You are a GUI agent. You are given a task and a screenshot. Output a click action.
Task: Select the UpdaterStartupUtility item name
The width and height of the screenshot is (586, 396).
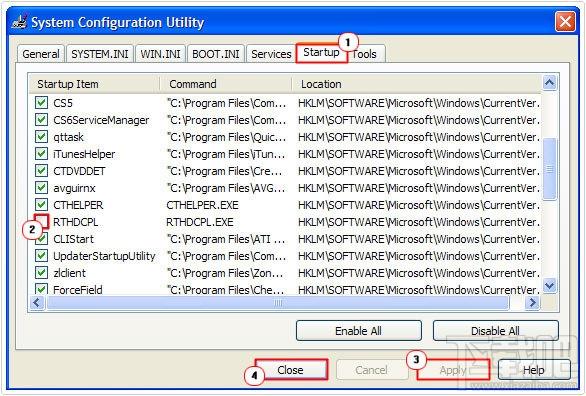click(x=104, y=256)
